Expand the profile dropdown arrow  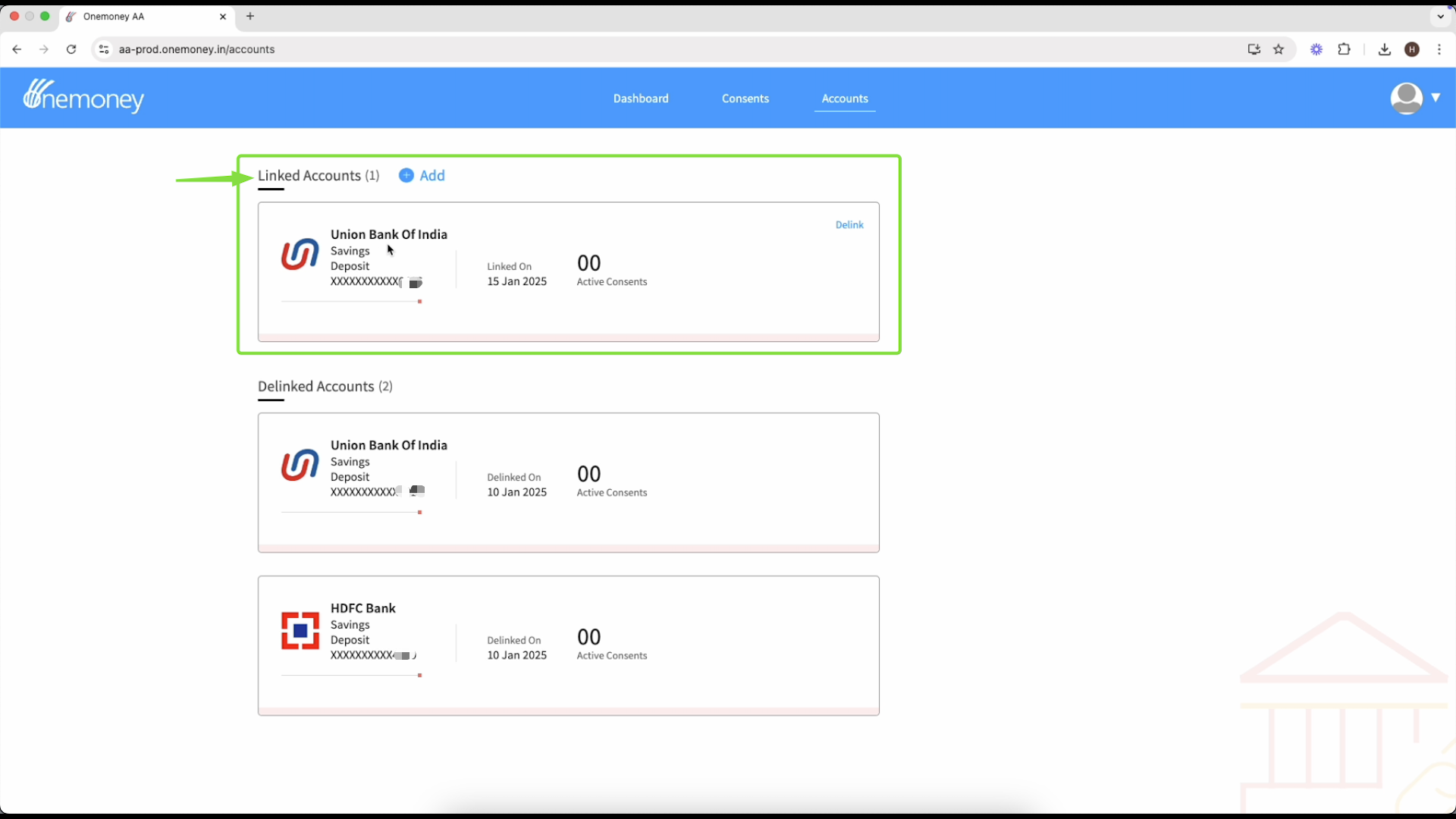pos(1436,97)
